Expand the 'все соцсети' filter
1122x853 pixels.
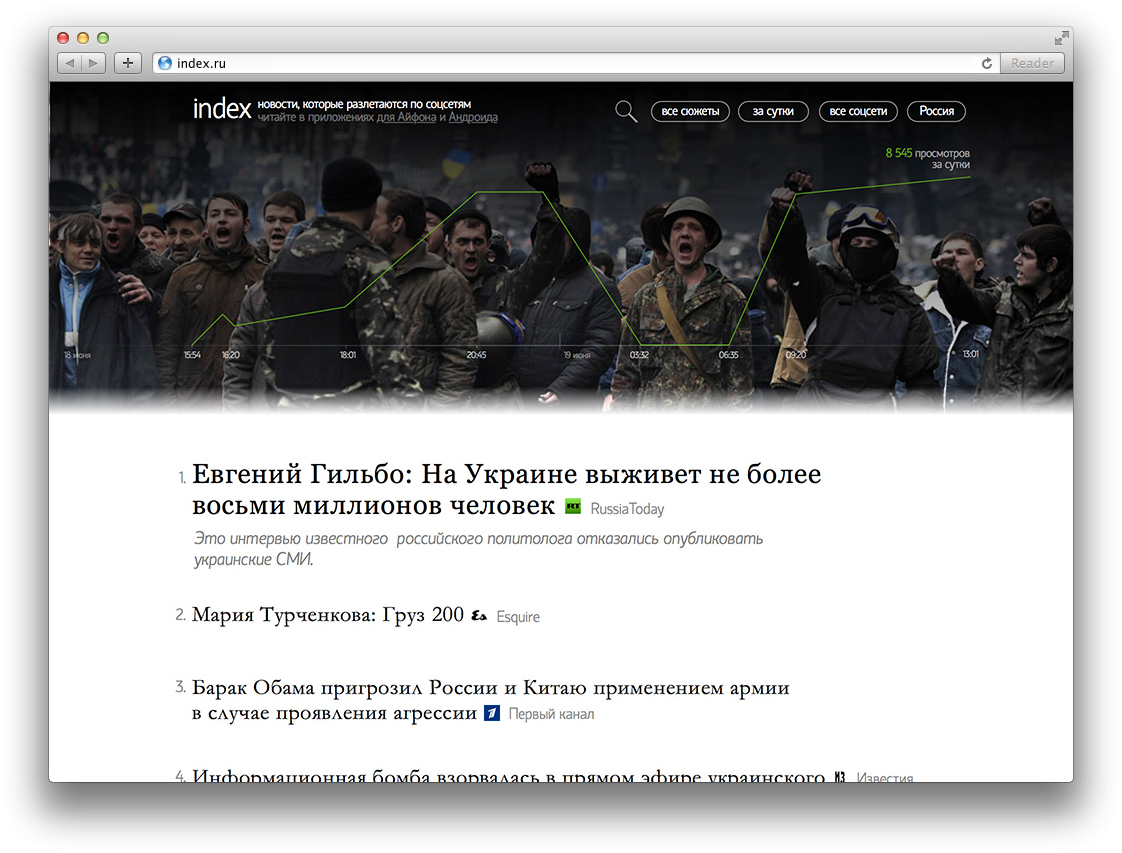click(x=858, y=111)
